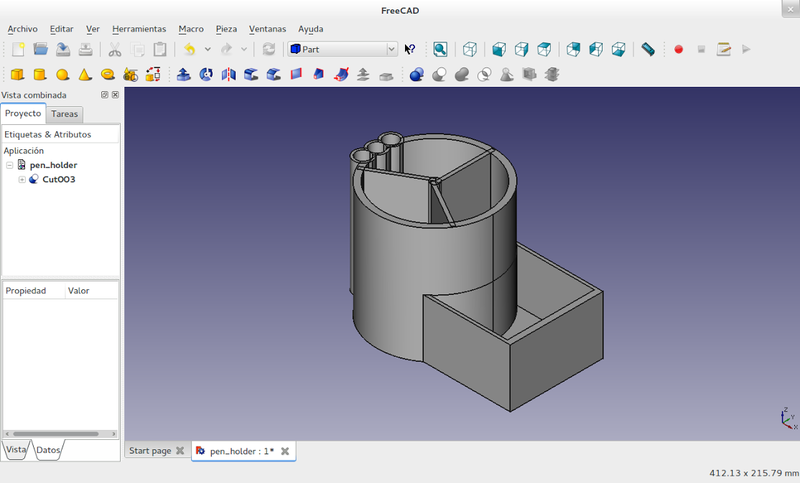Switch to the Datos properties tab
The height and width of the screenshot is (483, 800).
tap(48, 450)
